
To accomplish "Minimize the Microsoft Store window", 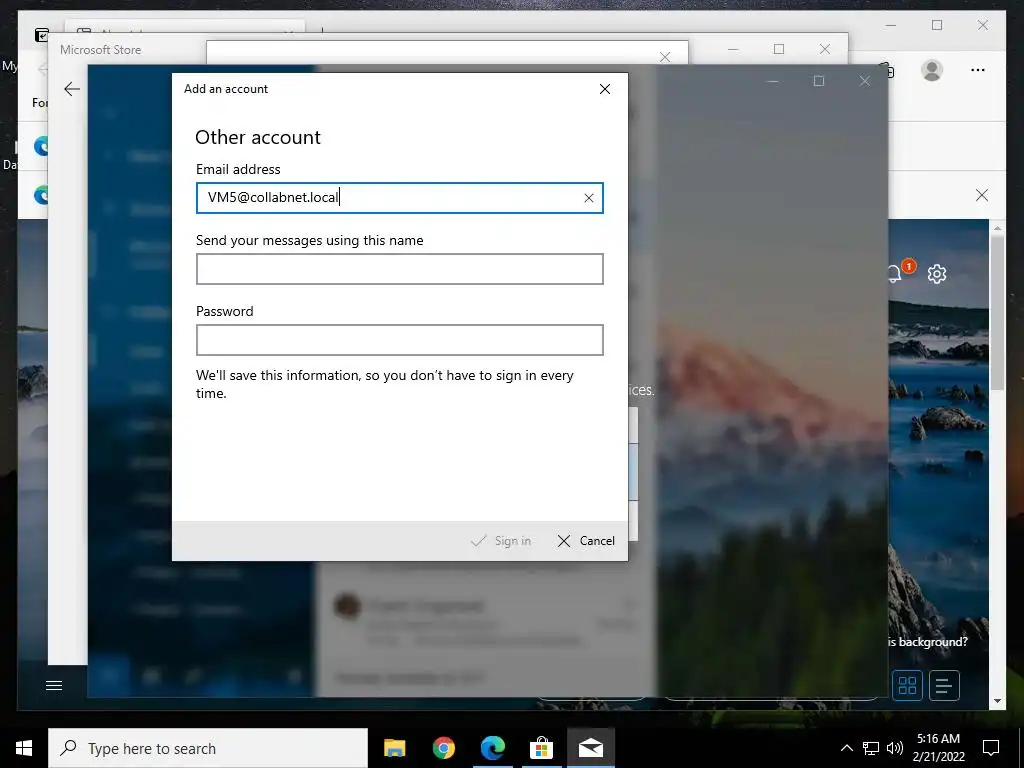I will pos(733,49).
